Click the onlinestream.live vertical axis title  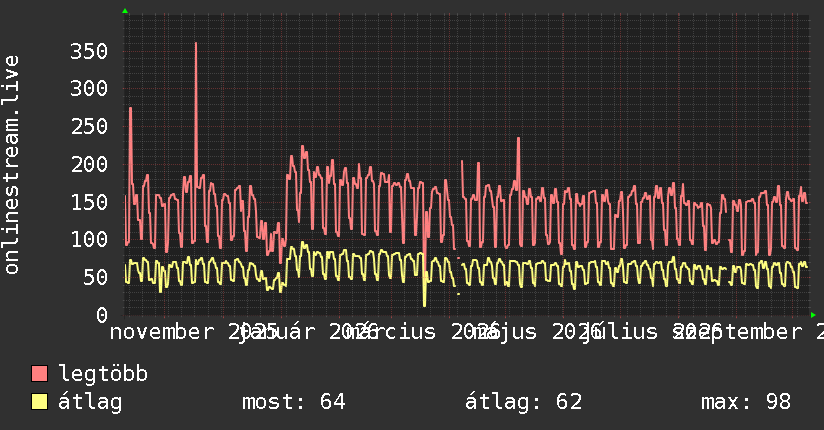pos(11,165)
